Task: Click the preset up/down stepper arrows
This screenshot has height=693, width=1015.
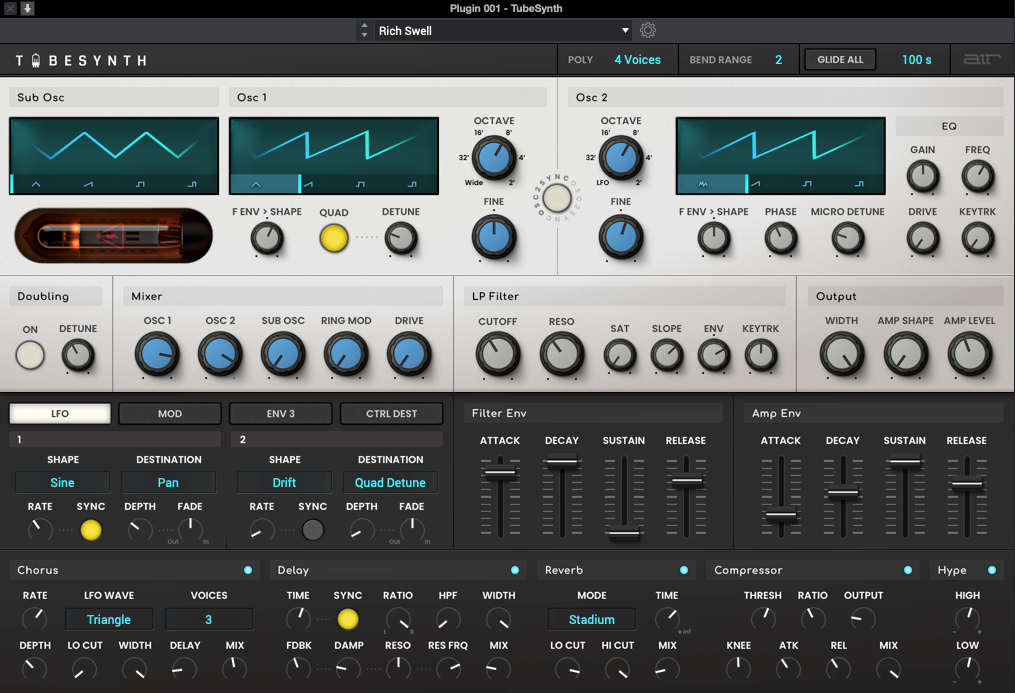Action: [x=364, y=30]
